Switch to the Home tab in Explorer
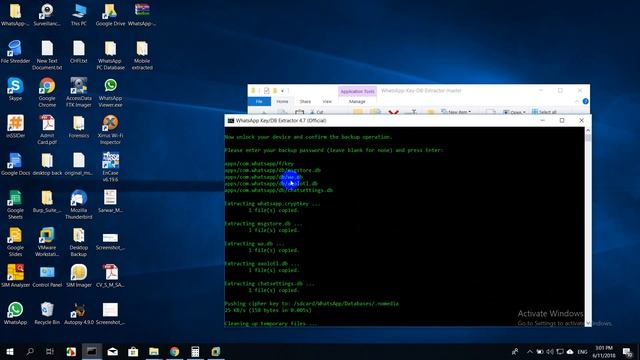Viewport: 640px width, 360px height. coord(282,101)
